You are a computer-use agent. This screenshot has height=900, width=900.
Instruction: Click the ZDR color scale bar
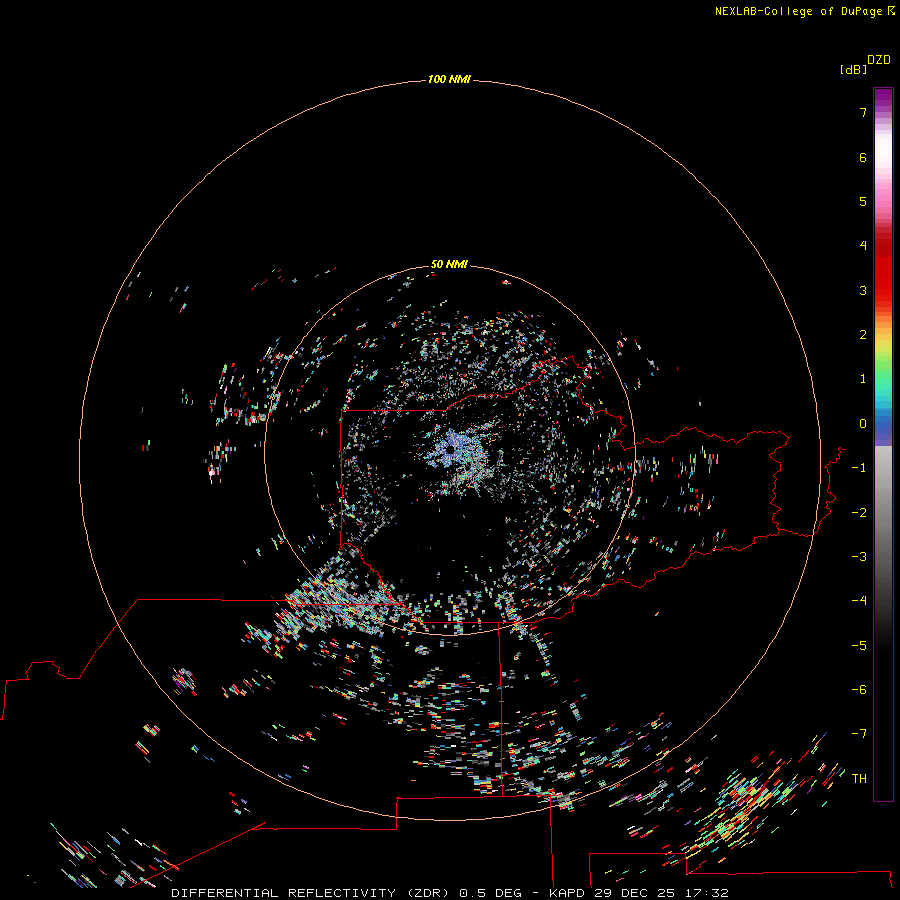coord(883,444)
